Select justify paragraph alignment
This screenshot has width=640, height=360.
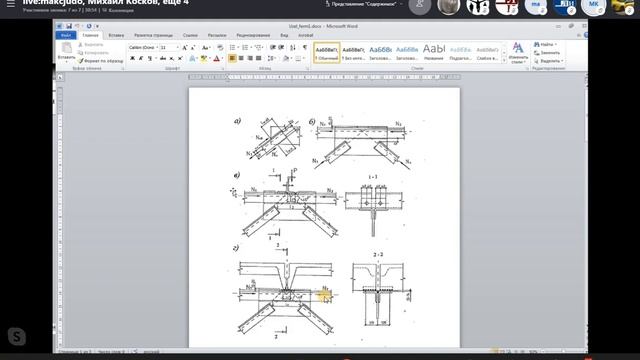pos(258,59)
